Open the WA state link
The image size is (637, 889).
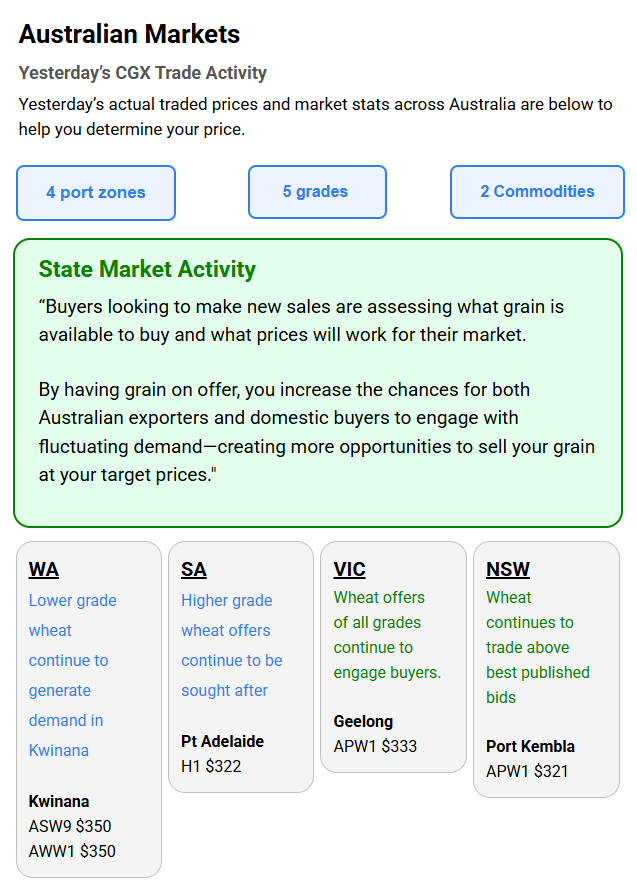coord(44,570)
